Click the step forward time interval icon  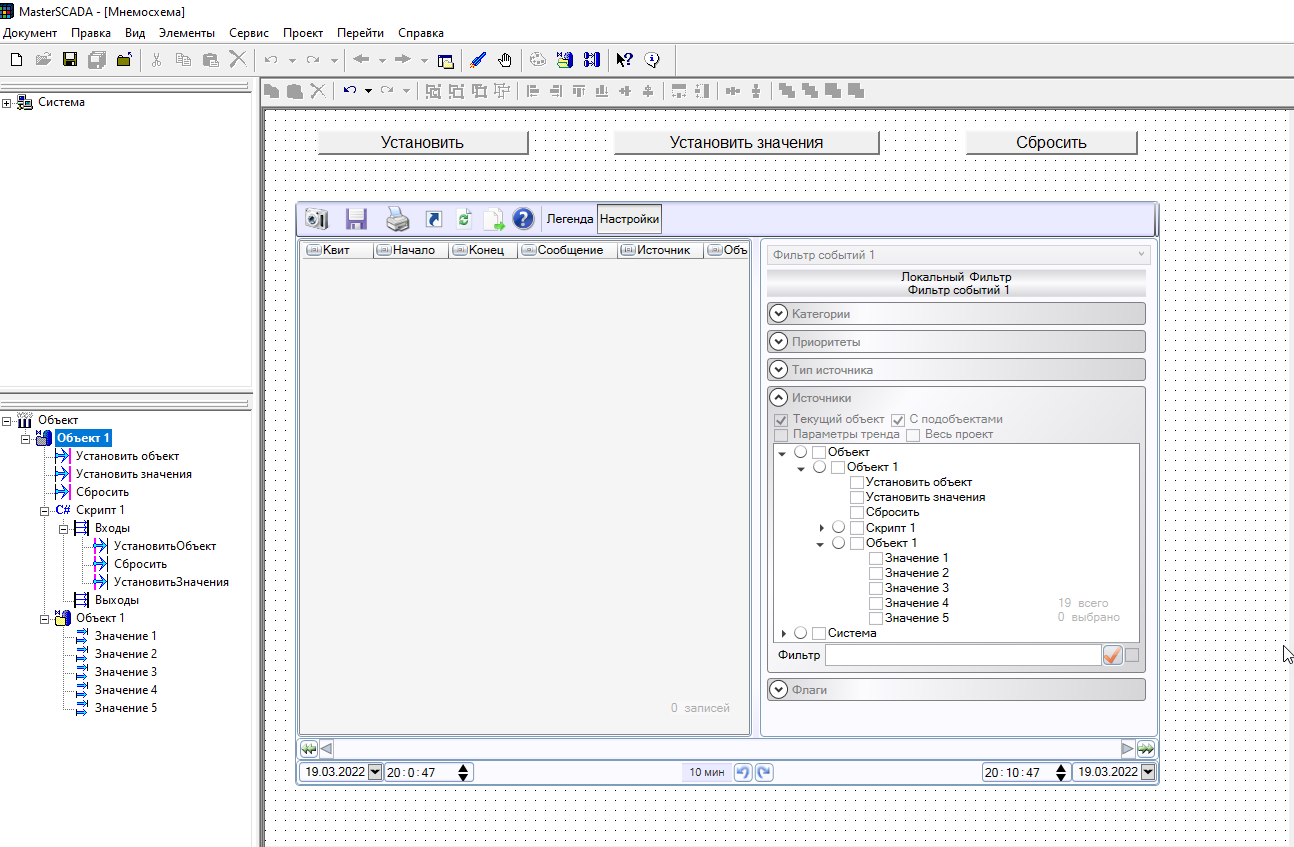(764, 772)
